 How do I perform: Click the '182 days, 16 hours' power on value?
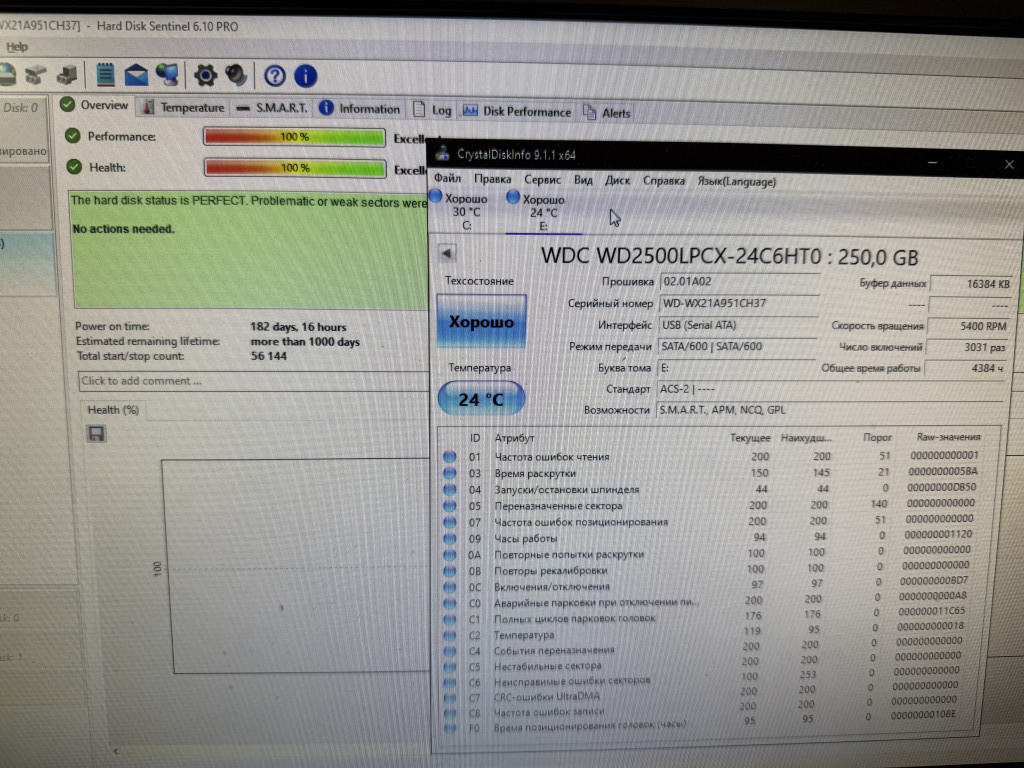coord(298,327)
